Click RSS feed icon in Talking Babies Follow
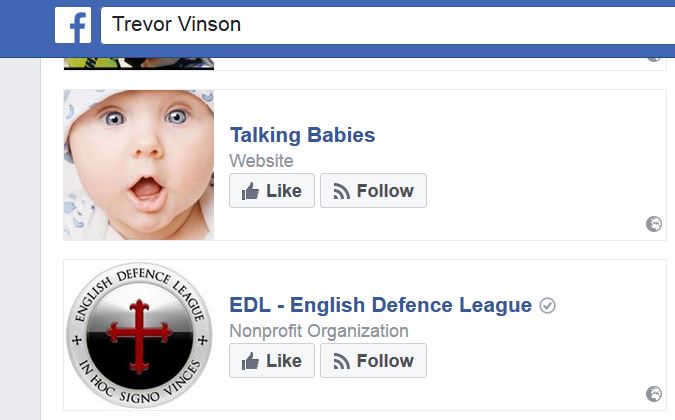The height and width of the screenshot is (420, 675). (x=341, y=191)
